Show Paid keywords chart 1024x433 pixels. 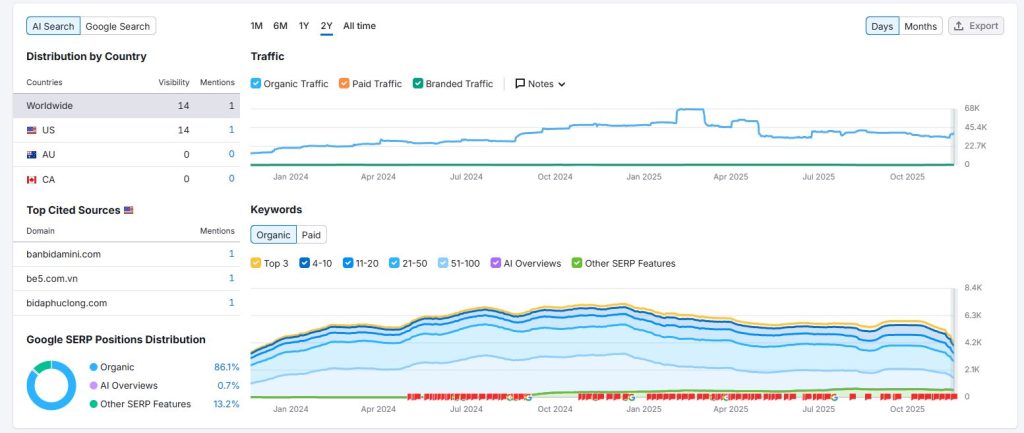coord(312,235)
